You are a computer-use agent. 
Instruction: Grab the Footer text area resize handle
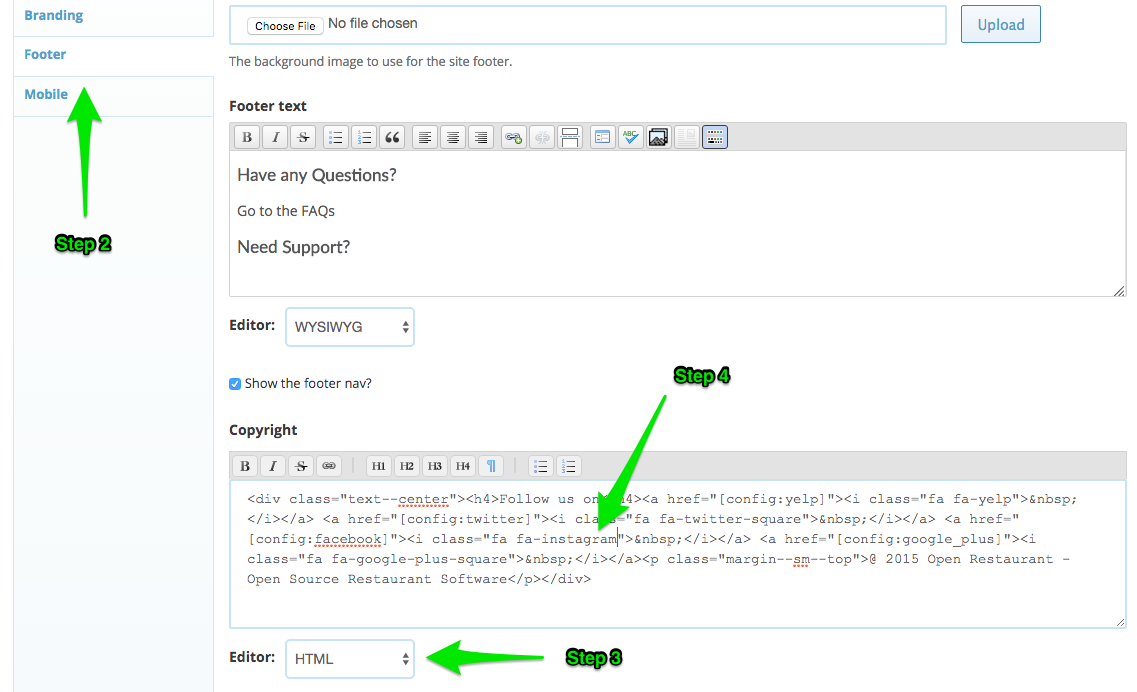(x=1120, y=291)
